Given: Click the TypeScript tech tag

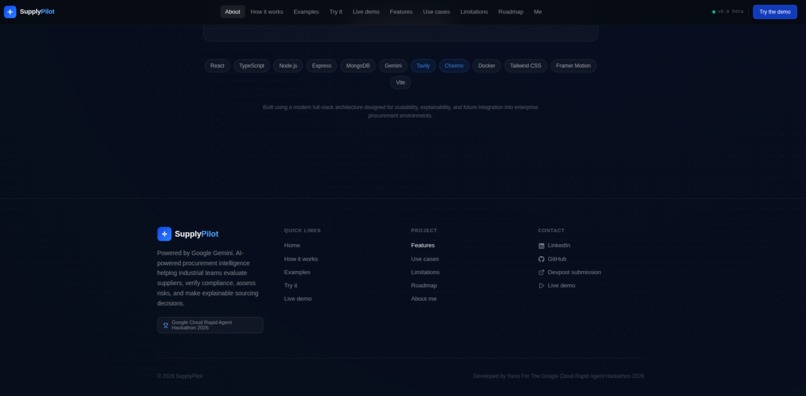Looking at the screenshot, I should click(x=252, y=66).
